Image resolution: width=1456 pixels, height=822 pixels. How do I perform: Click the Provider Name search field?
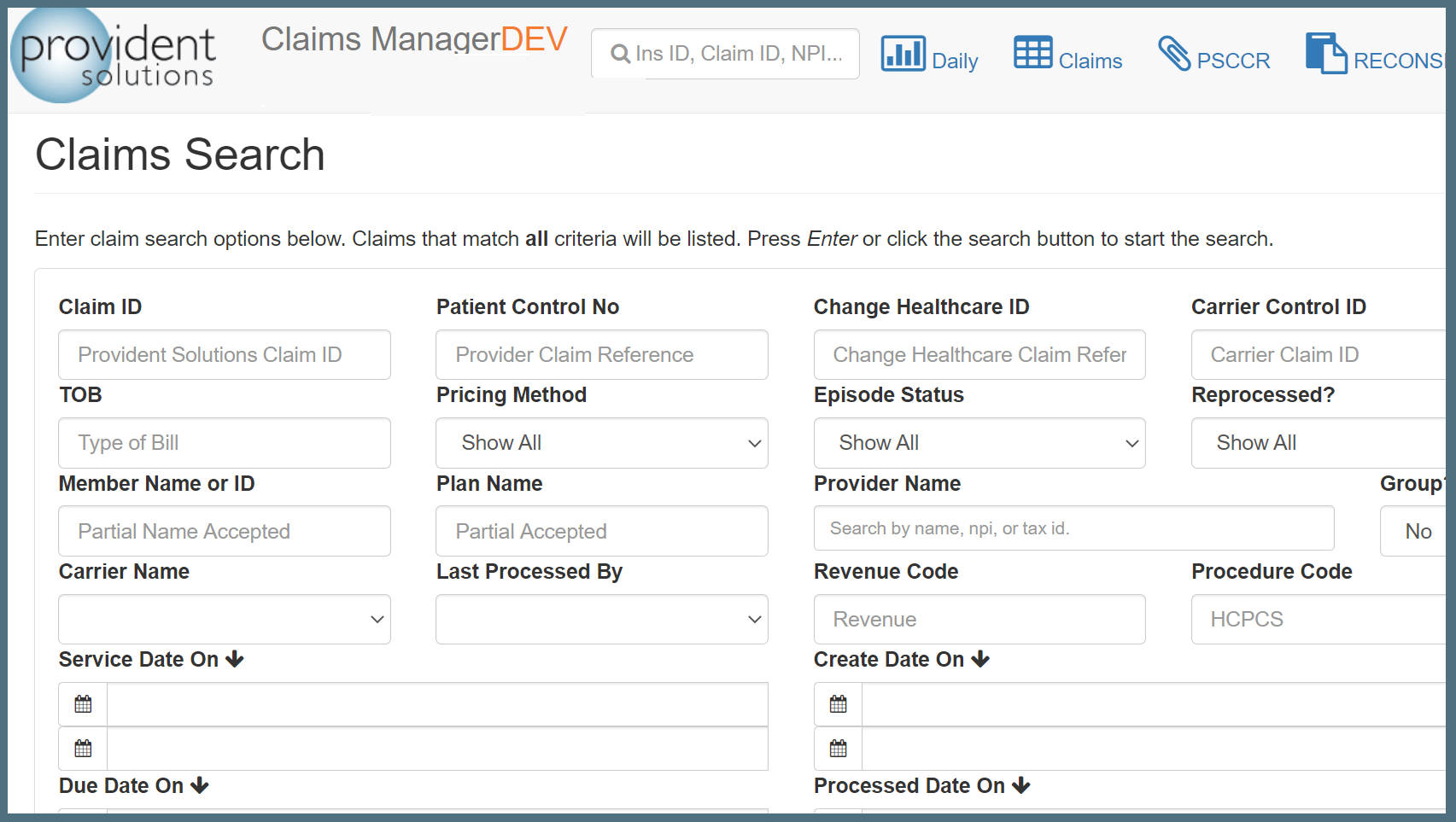[x=1073, y=528]
